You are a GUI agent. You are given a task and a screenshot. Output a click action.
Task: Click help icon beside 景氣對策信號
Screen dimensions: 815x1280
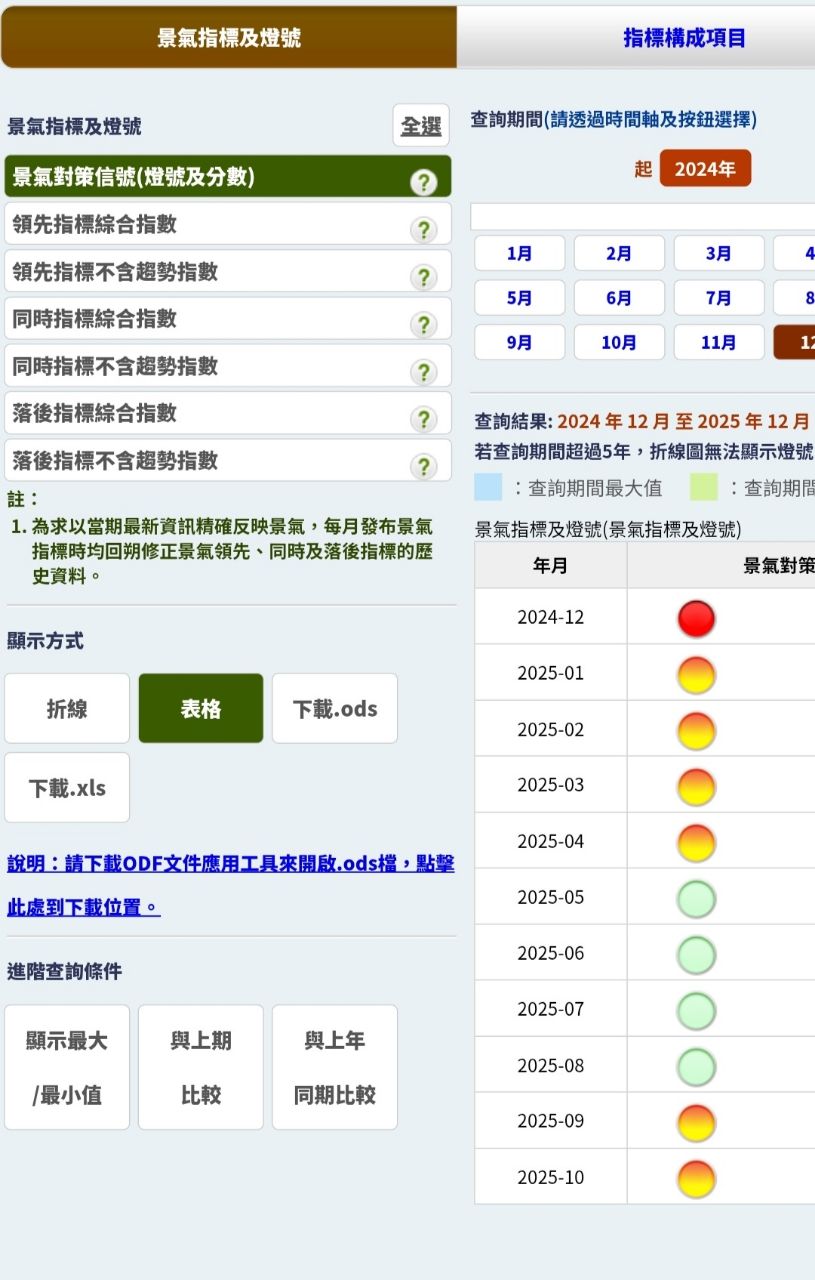coord(424,182)
